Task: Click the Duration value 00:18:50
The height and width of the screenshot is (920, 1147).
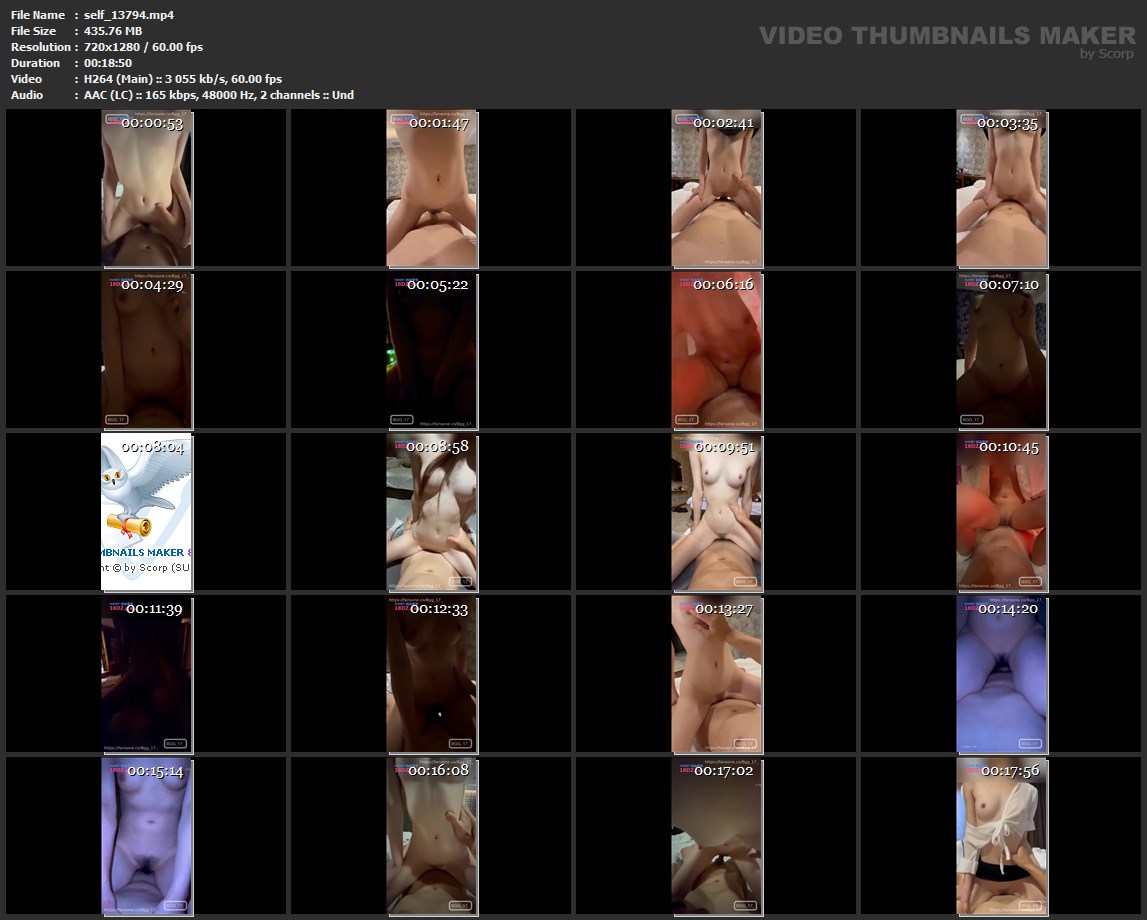Action: 108,63
